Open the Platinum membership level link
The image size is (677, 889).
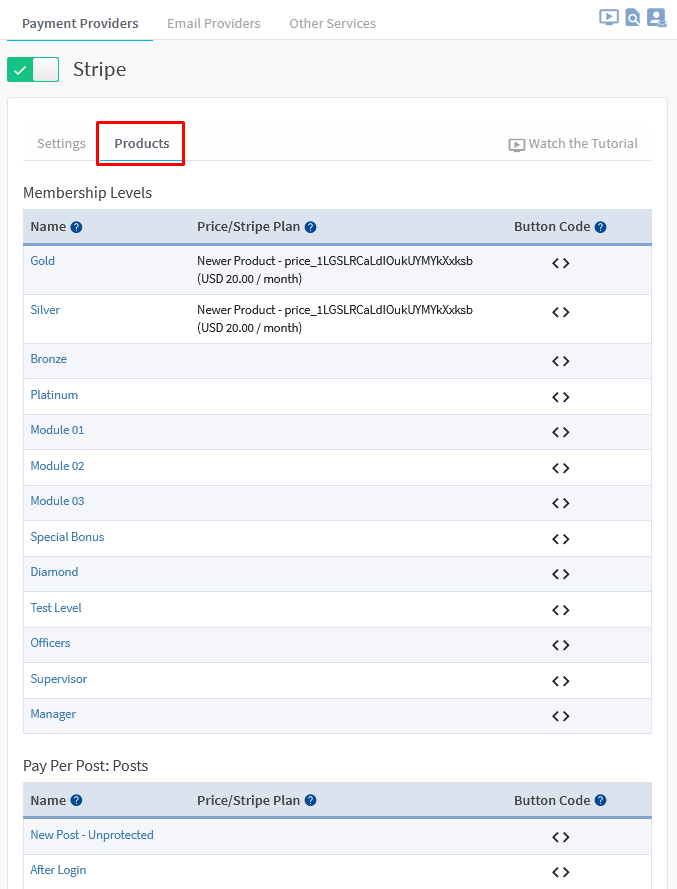[54, 395]
